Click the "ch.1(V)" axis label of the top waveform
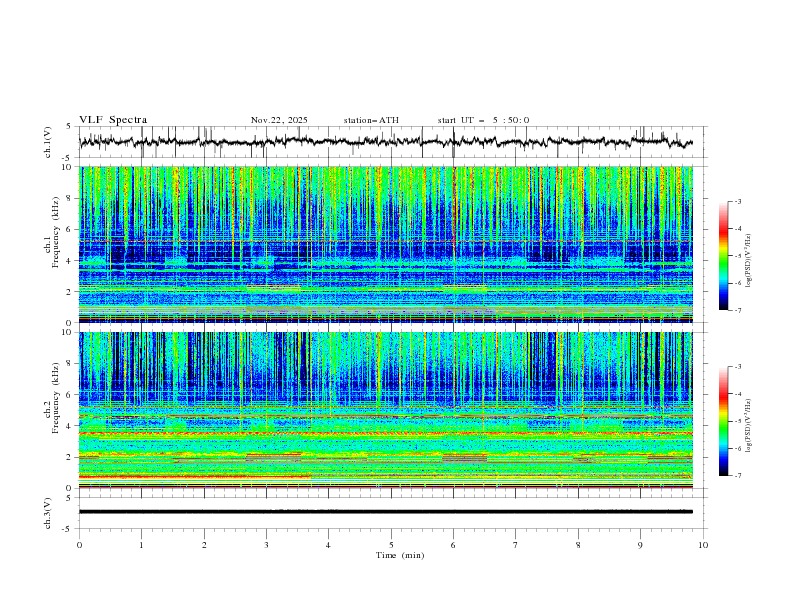 click(48, 142)
